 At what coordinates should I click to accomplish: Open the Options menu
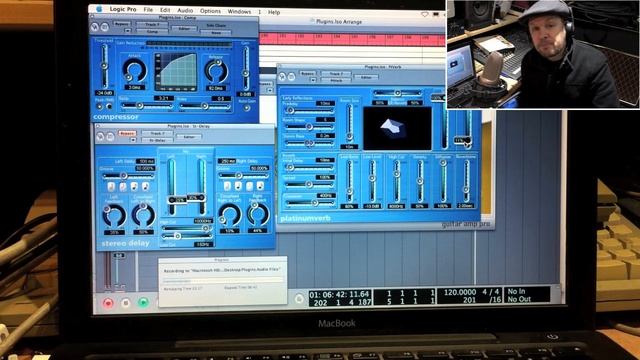pos(210,11)
